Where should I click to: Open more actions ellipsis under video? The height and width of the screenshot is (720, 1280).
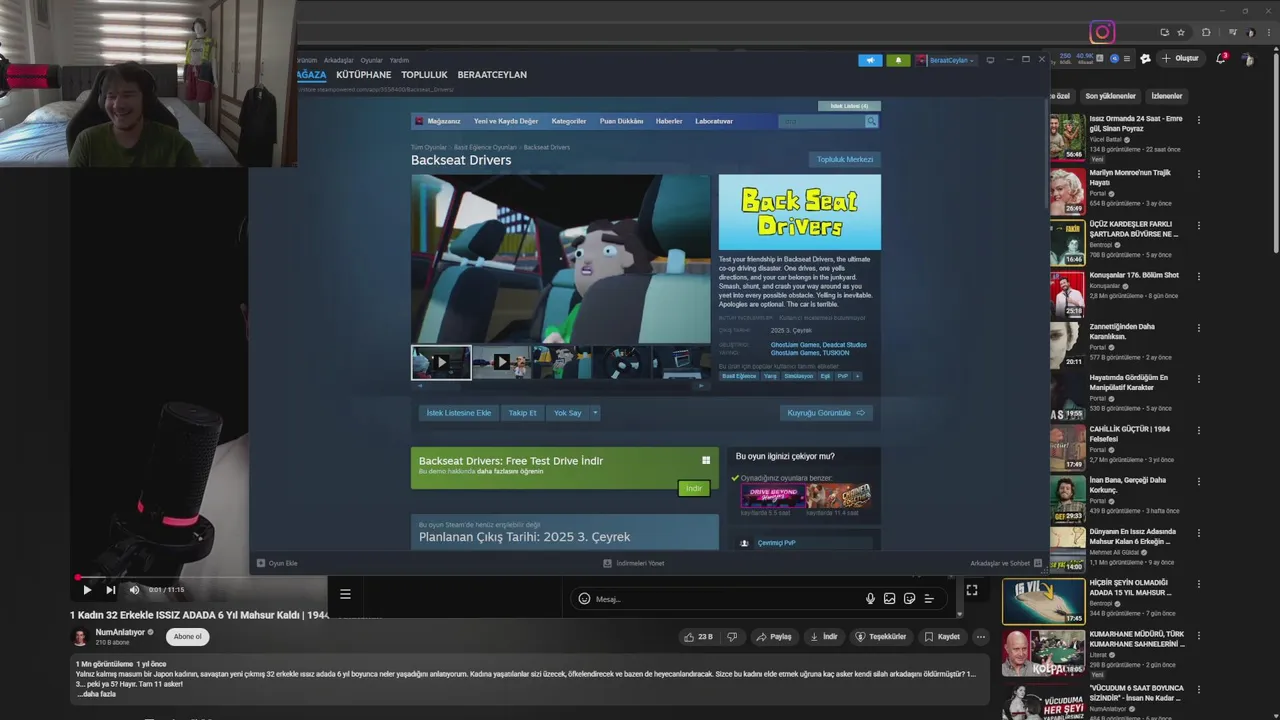981,637
